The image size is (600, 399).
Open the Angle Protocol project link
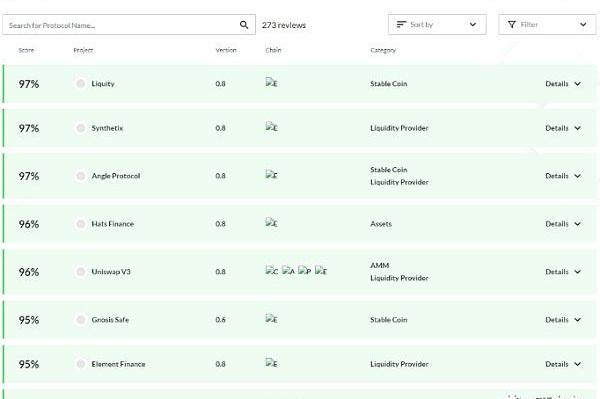point(116,176)
